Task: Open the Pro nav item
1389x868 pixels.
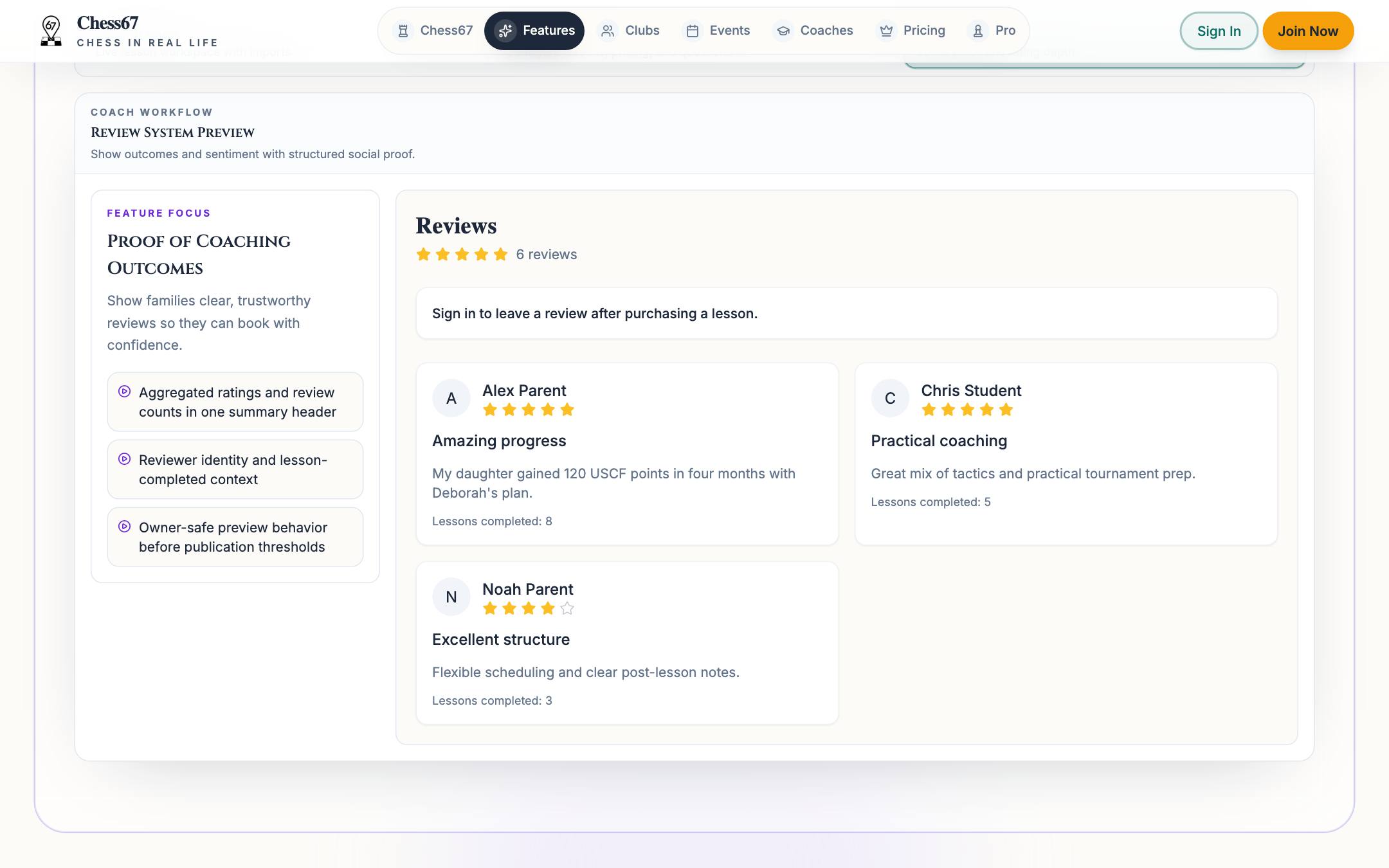Action: [x=993, y=31]
